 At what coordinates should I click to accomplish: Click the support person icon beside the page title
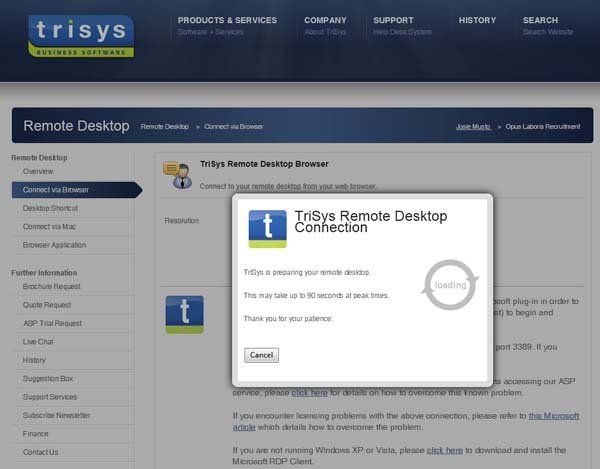click(178, 175)
